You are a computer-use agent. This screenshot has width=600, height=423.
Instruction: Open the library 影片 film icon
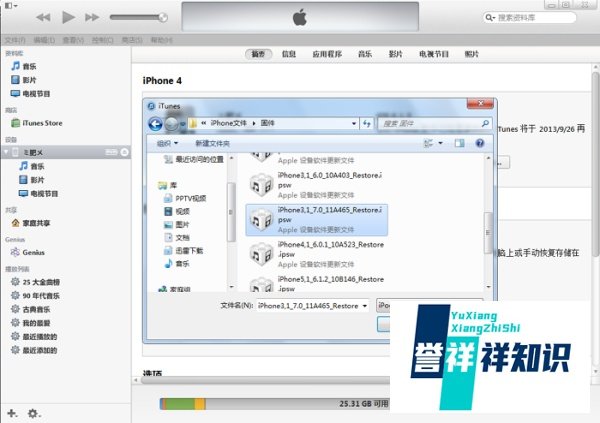click(15, 80)
